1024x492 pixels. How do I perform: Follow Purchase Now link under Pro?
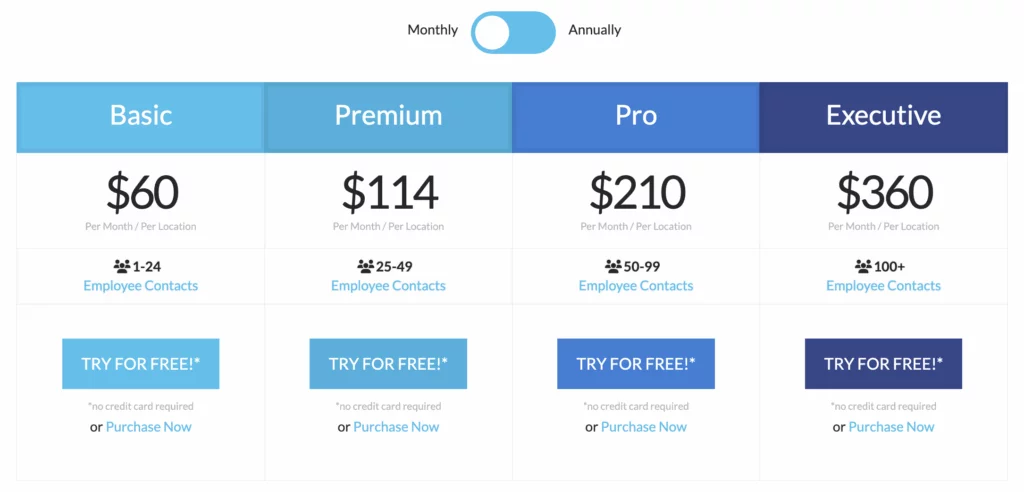tap(644, 427)
